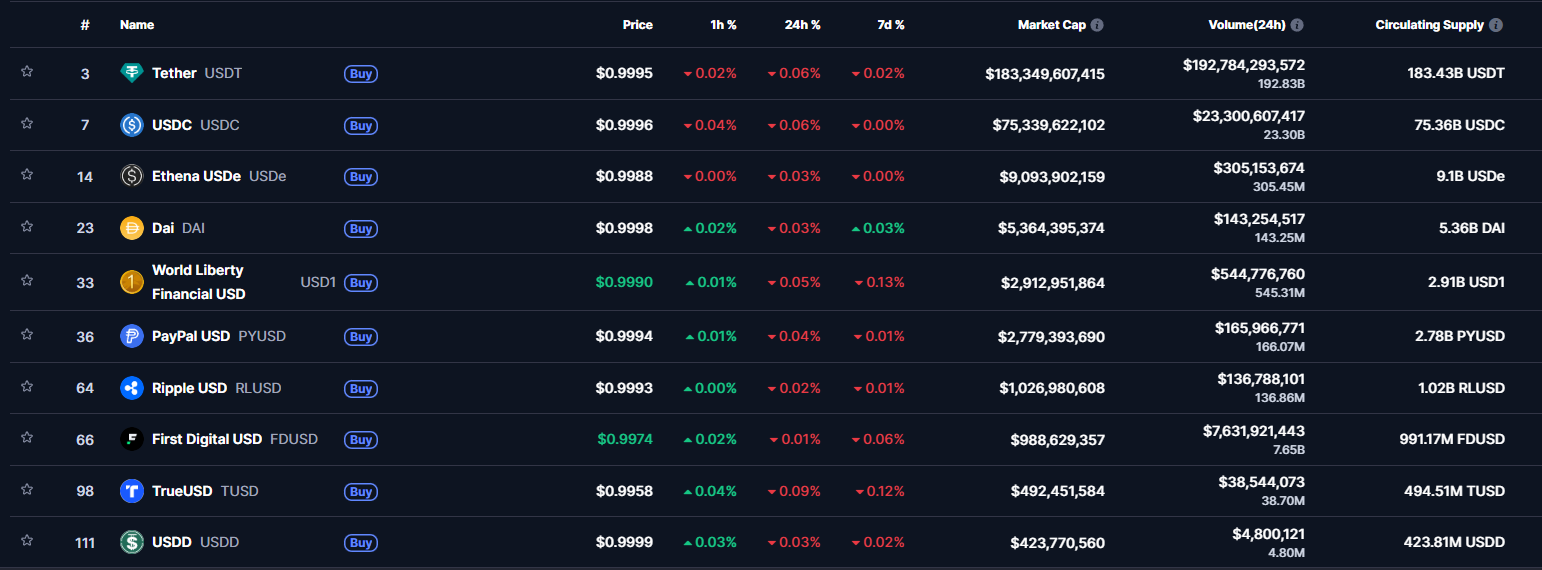Click Buy button for USD1
Screen dimensions: 1542x570
361,282
